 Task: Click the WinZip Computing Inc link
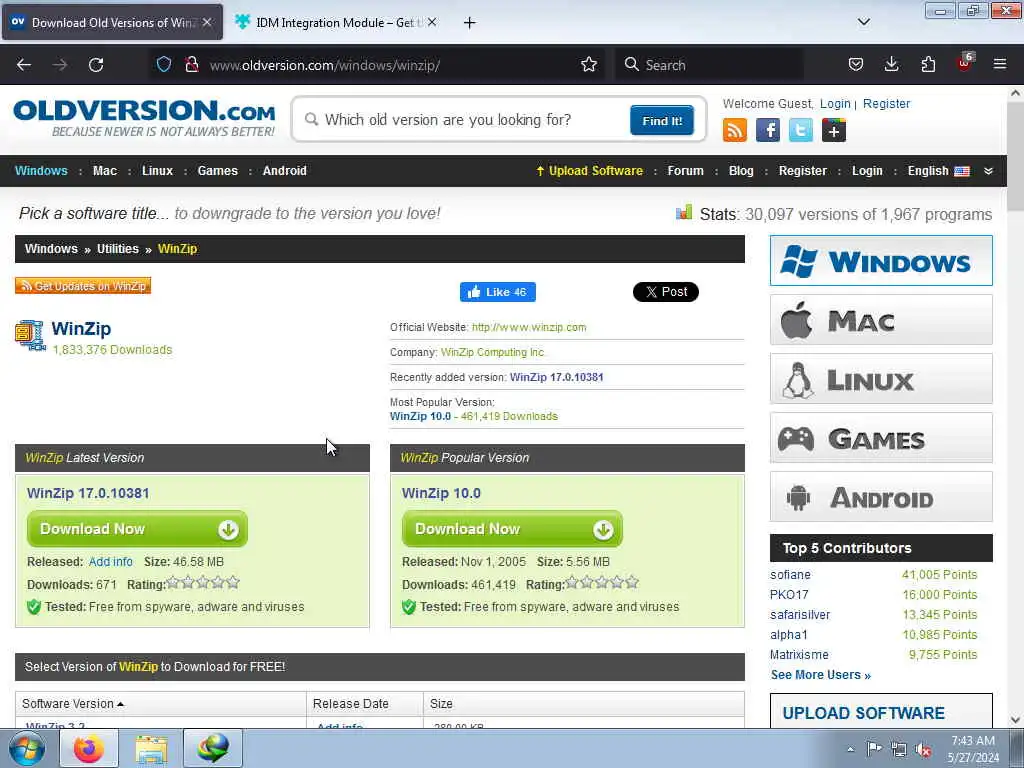(492, 352)
